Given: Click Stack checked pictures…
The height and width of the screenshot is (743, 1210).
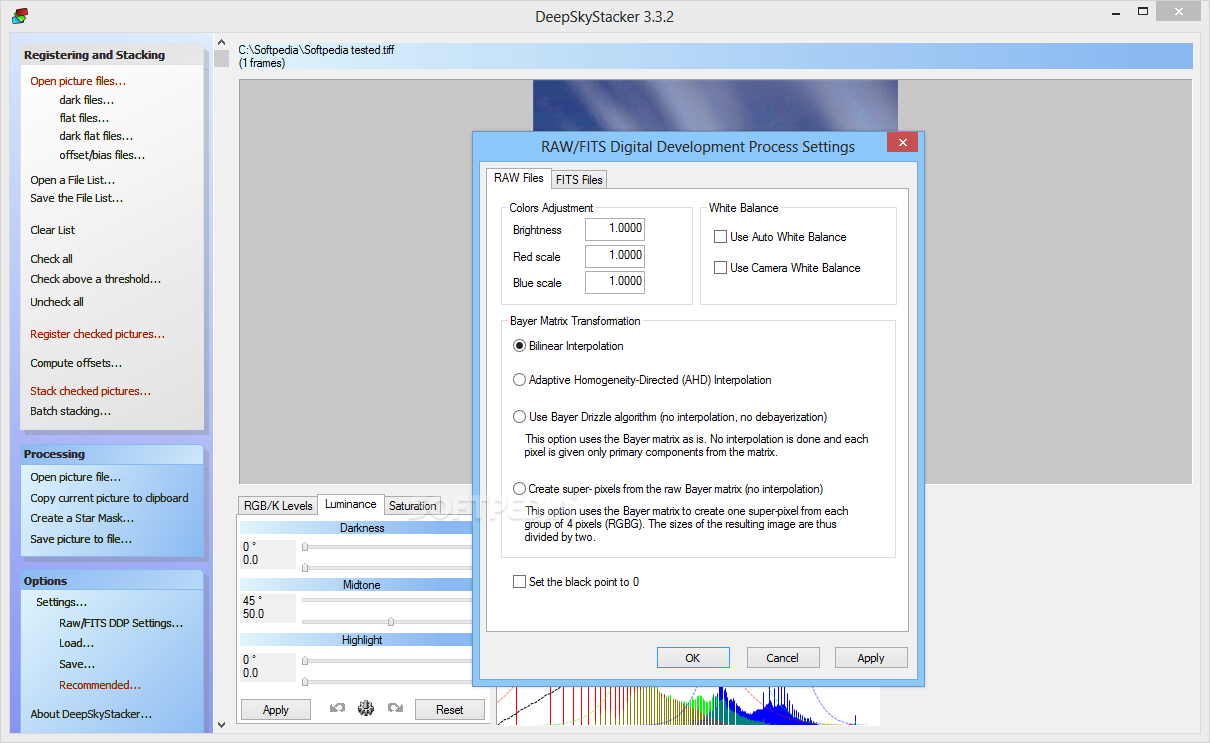Looking at the screenshot, I should click(x=90, y=391).
